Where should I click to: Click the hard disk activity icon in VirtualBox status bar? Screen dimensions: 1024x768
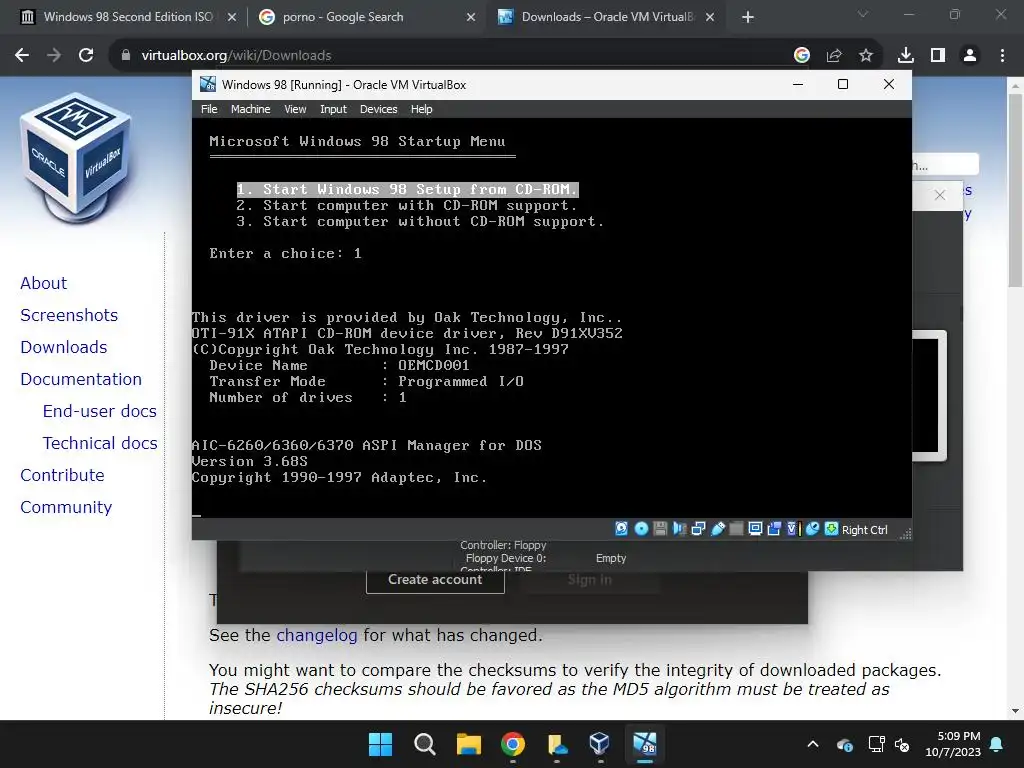pos(621,529)
